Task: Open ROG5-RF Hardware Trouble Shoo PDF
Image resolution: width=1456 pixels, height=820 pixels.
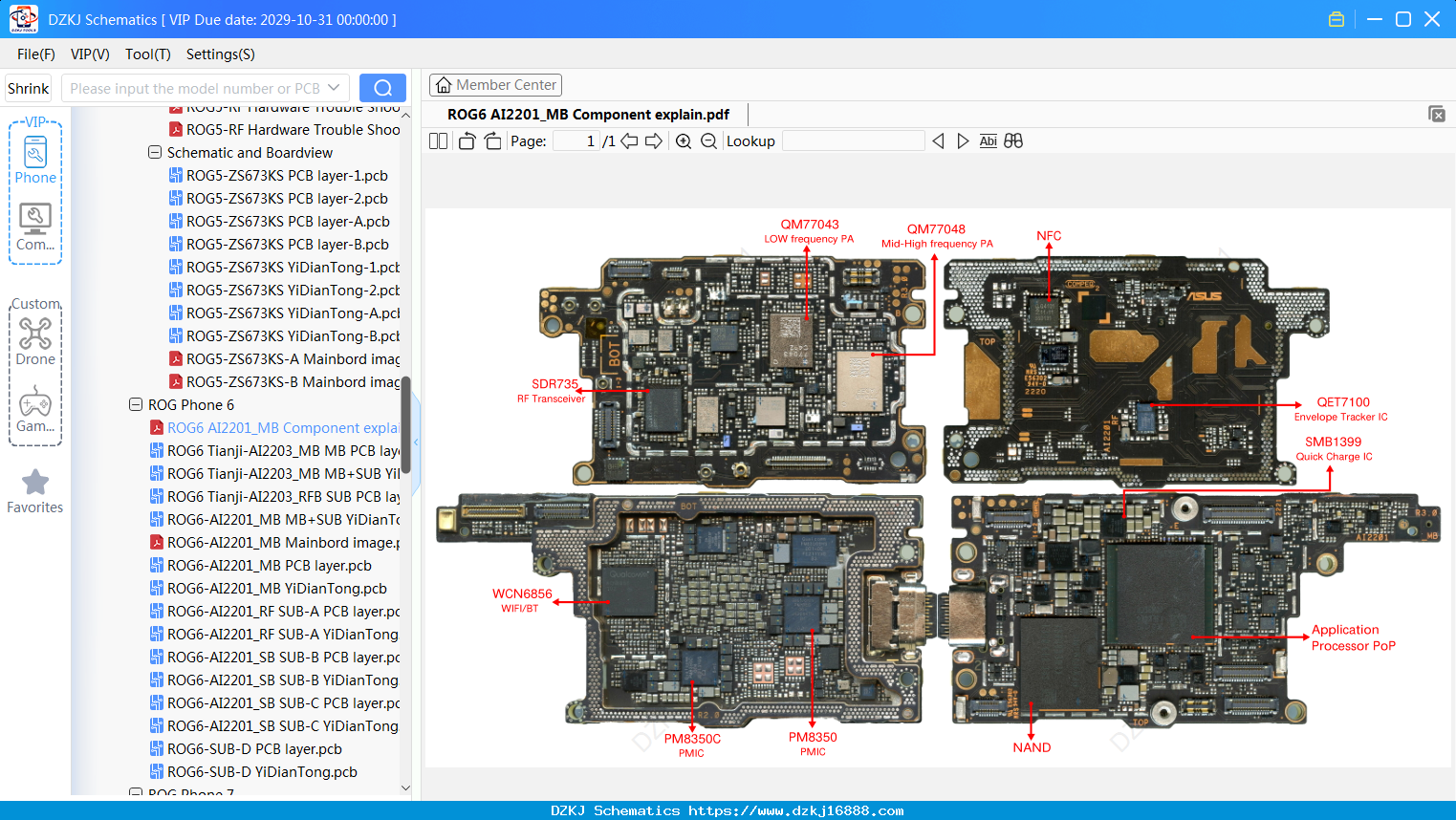Action: point(285,130)
